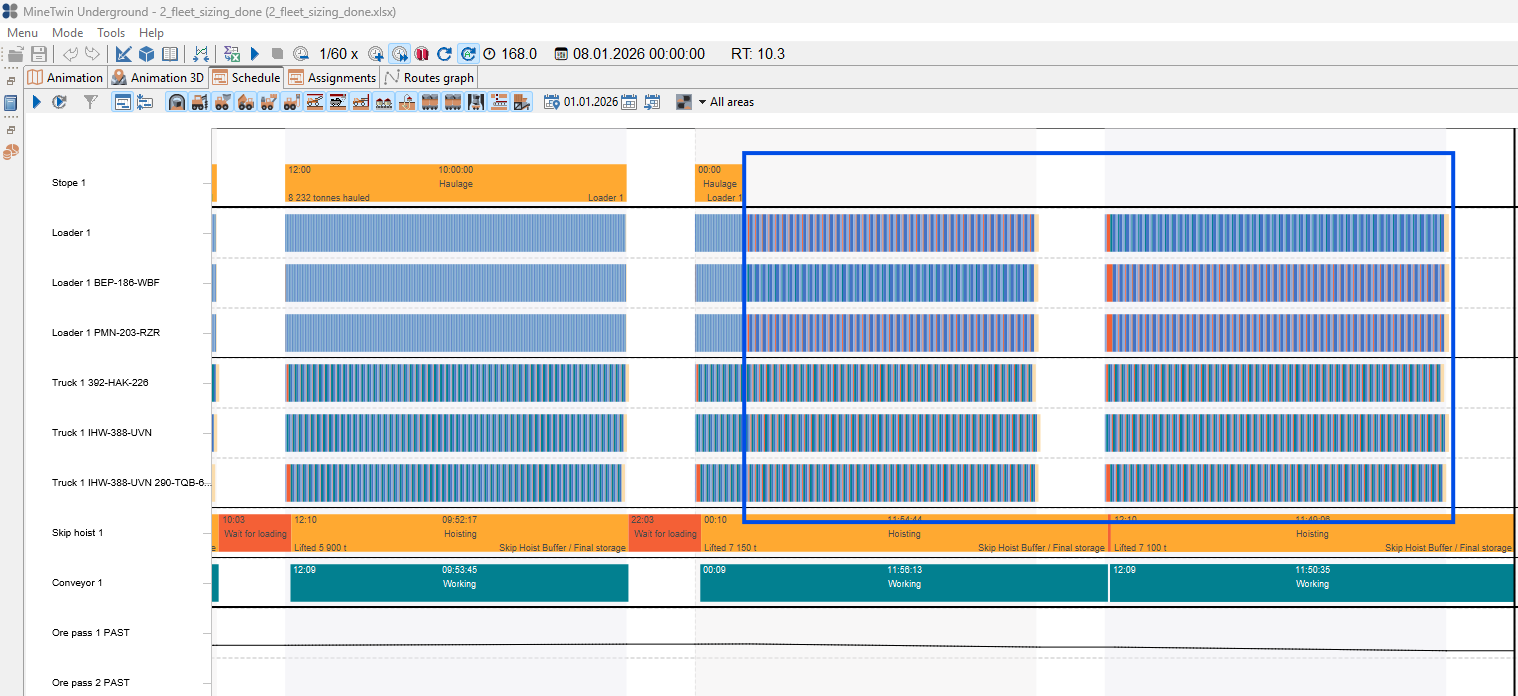Image resolution: width=1518 pixels, height=696 pixels.
Task: Click the calendar location pin icon
Action: coord(551,102)
